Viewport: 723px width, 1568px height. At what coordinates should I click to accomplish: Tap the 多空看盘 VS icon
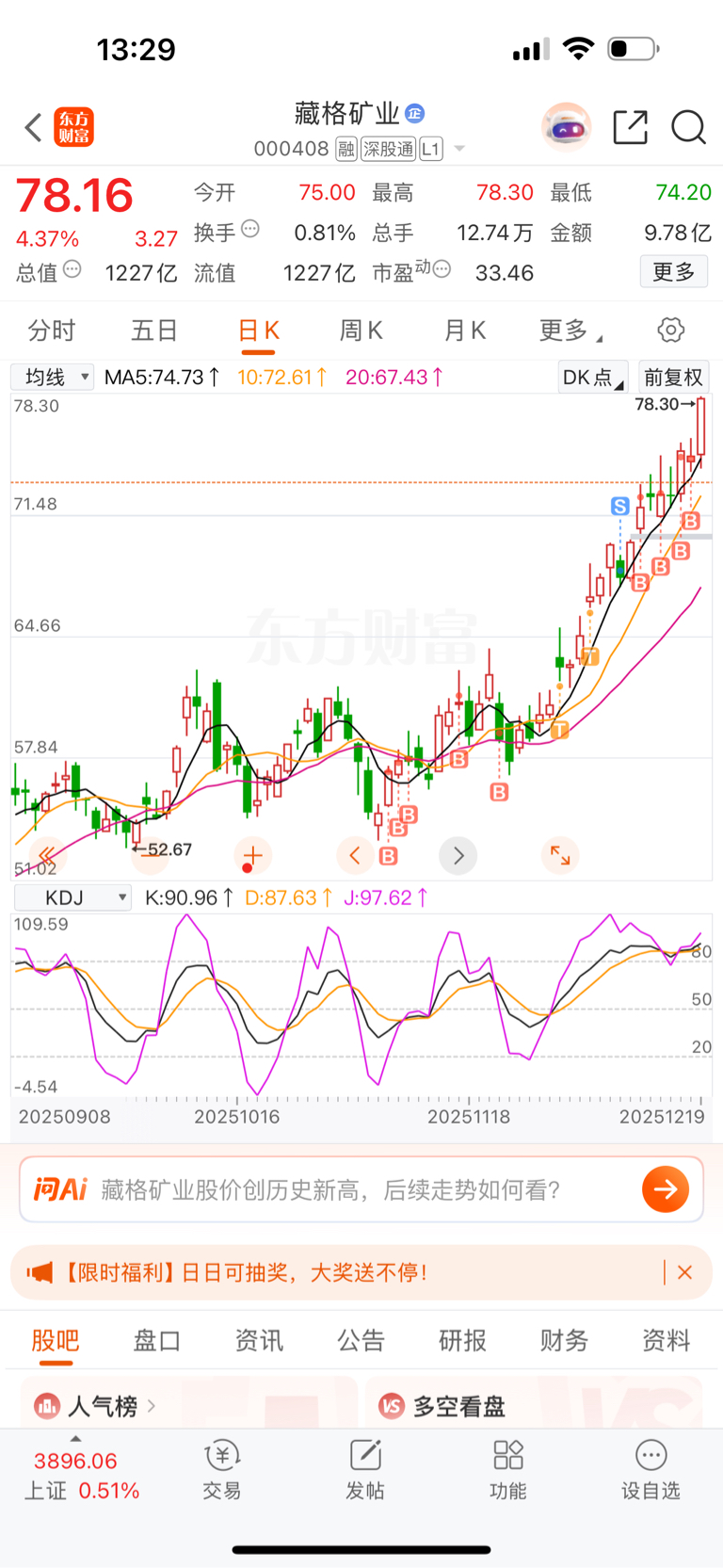(x=392, y=1406)
